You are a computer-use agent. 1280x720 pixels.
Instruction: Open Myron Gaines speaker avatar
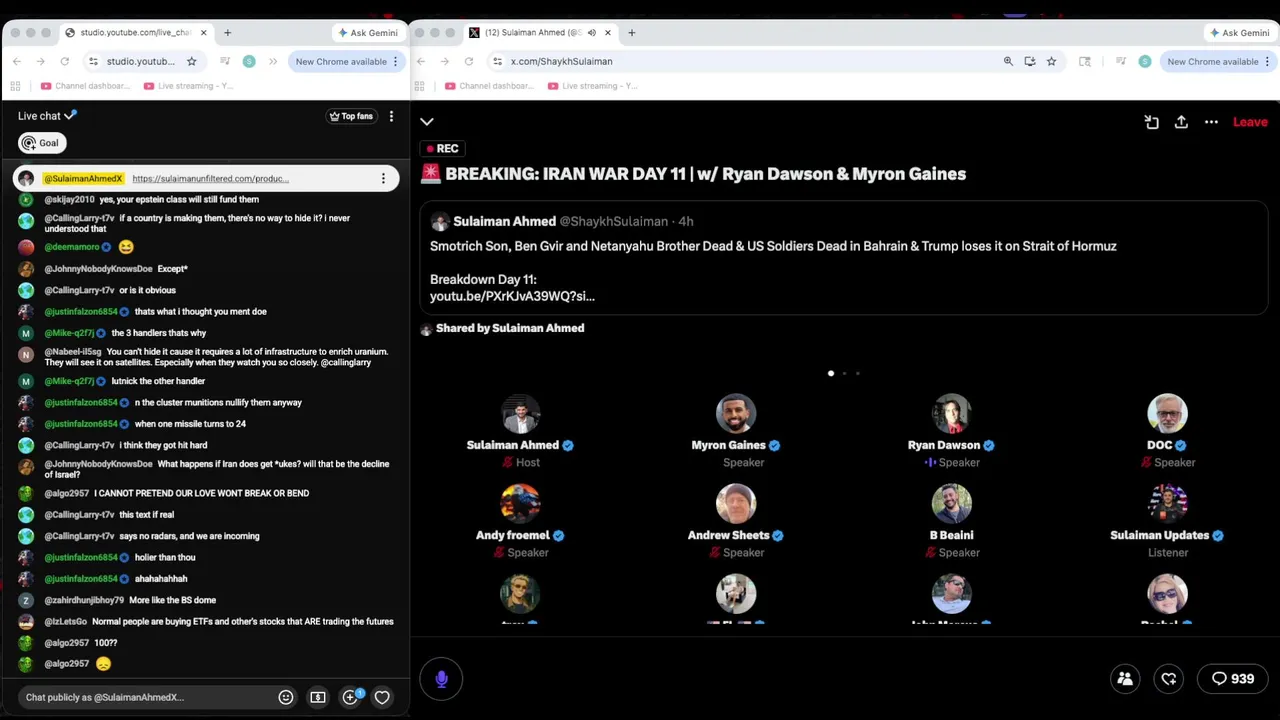coord(736,414)
